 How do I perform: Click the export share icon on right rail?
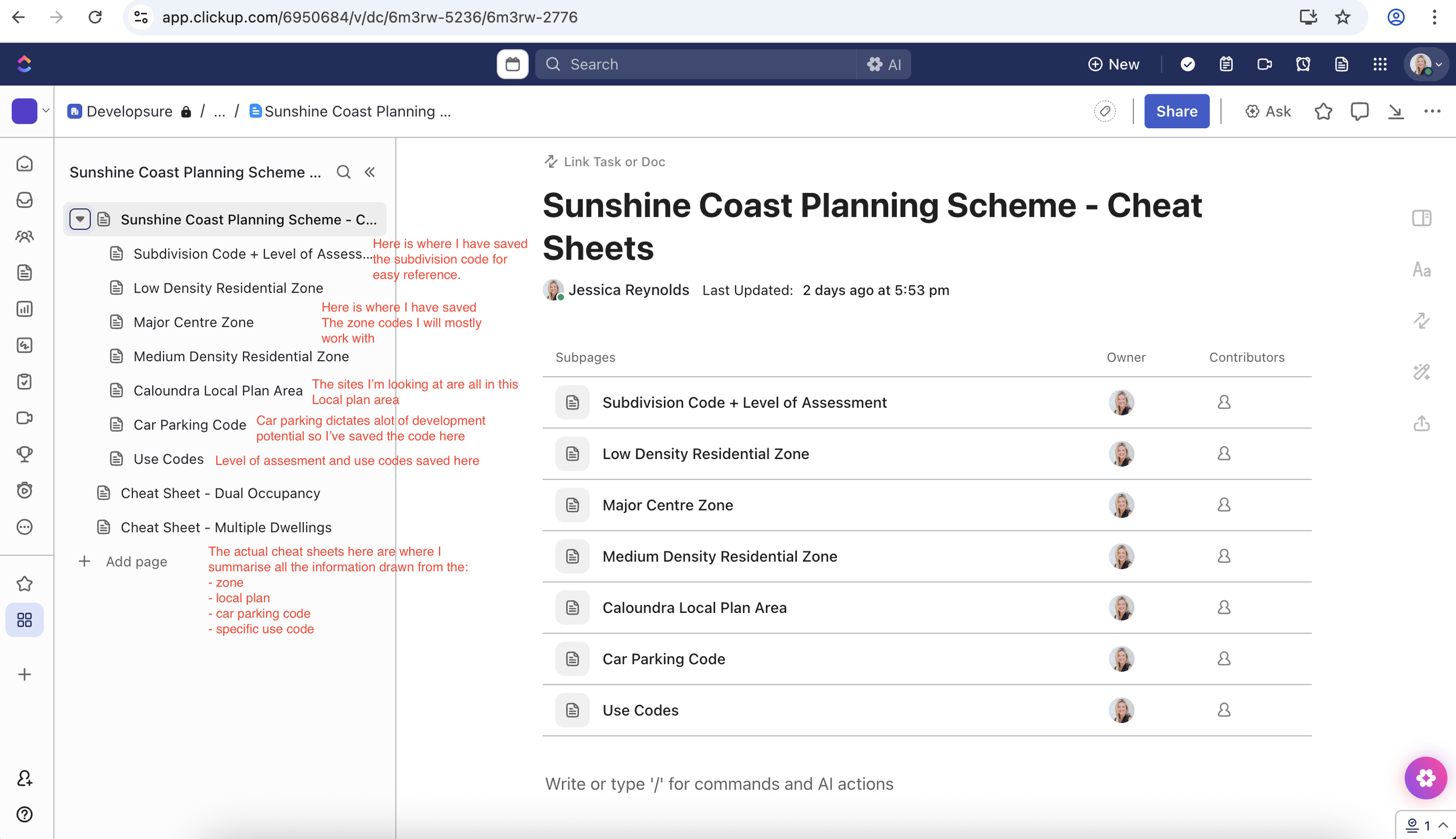click(1422, 424)
